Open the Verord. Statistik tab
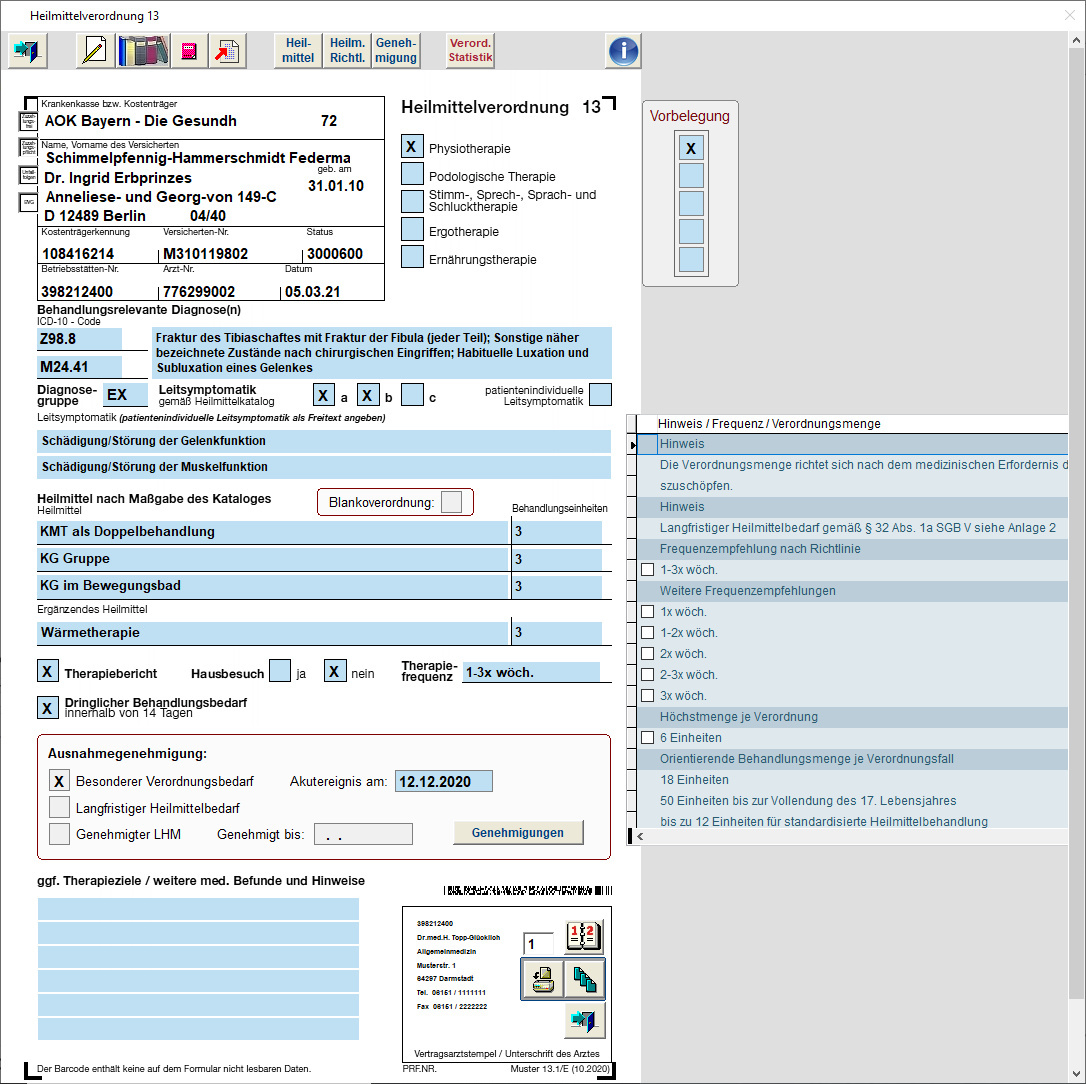Viewport: 1086px width, 1084px height. click(x=470, y=51)
